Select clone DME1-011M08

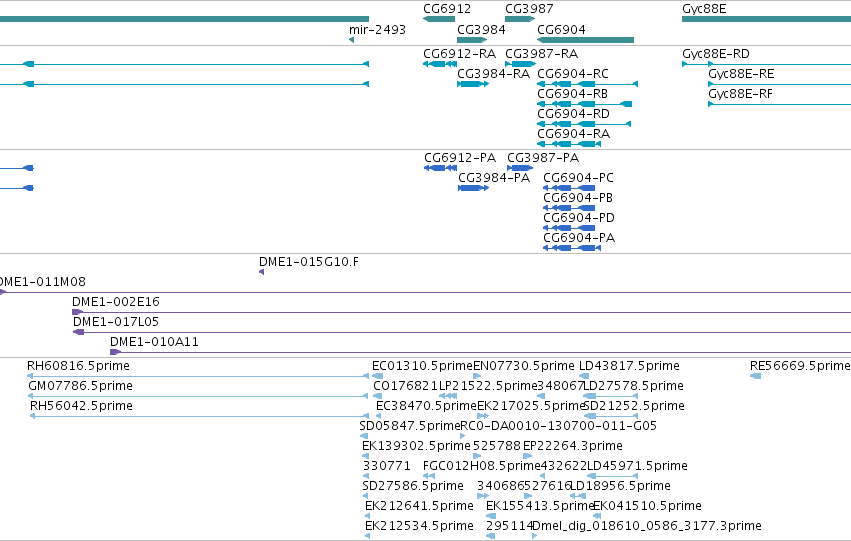[426, 292]
